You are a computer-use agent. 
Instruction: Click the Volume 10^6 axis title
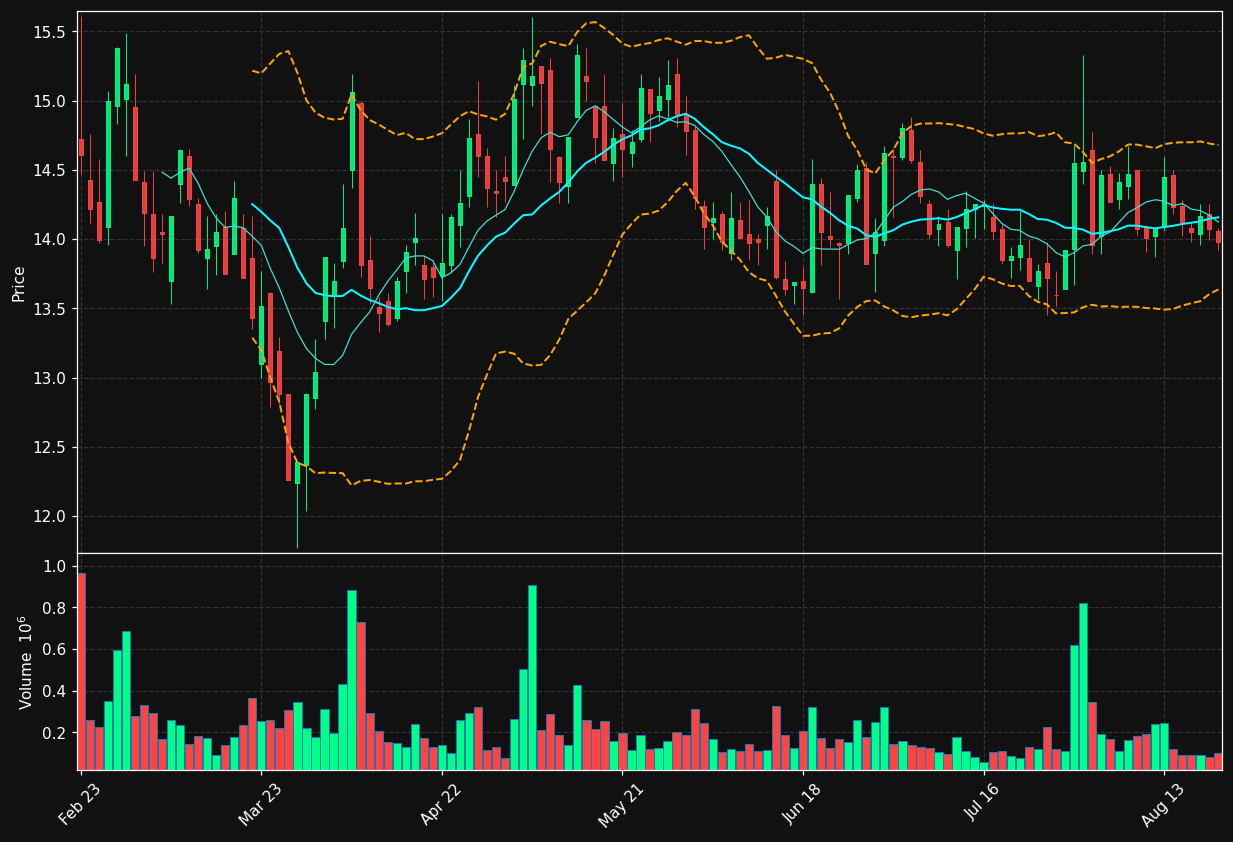pos(25,662)
